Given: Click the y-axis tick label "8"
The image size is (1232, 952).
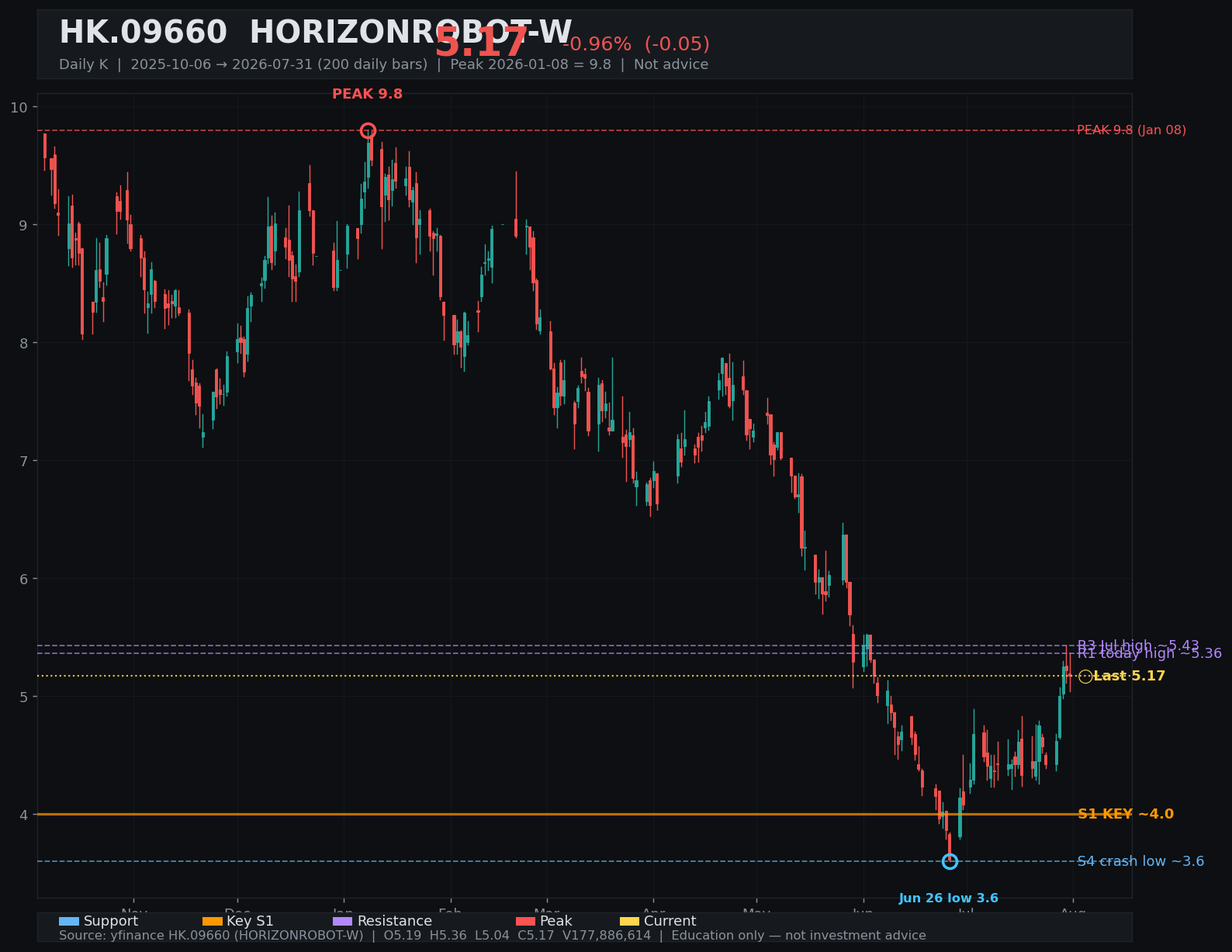Looking at the screenshot, I should [x=23, y=343].
